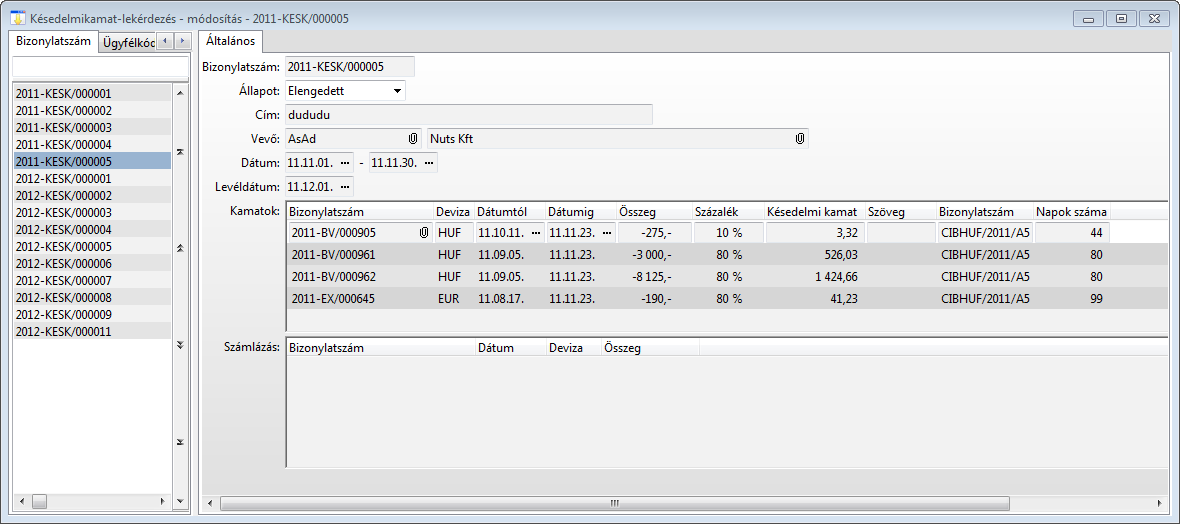Open date picker for Levéldátum 11.12.01.
1180x524 pixels.
click(345, 186)
